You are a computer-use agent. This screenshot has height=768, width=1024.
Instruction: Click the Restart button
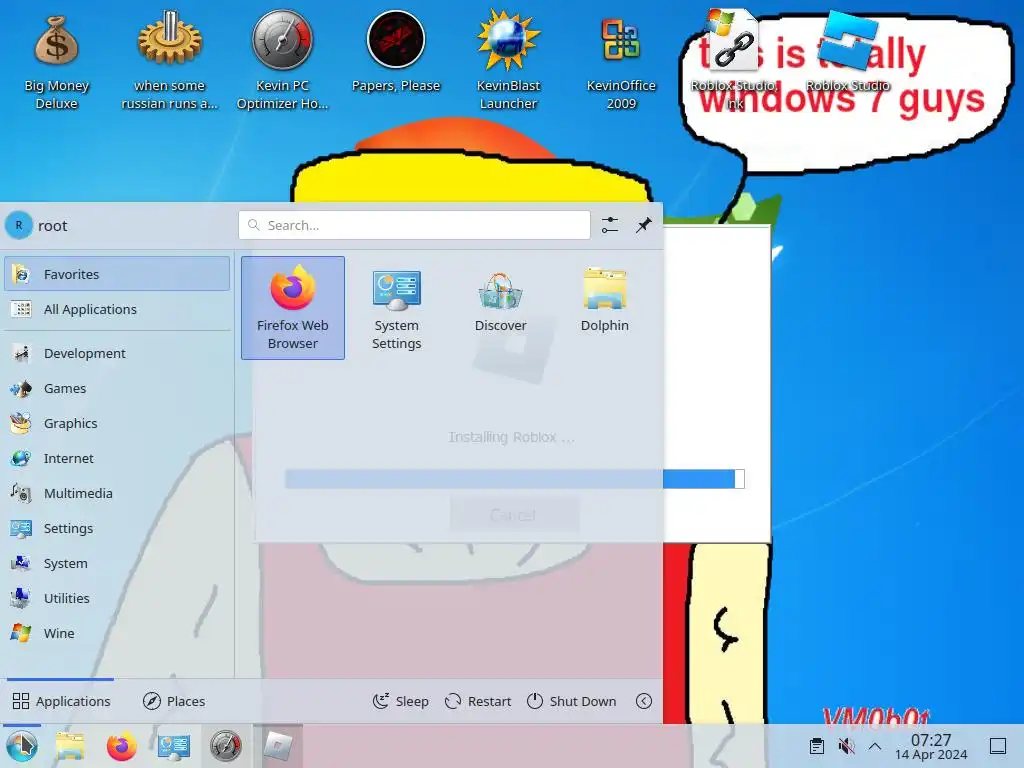pos(478,701)
